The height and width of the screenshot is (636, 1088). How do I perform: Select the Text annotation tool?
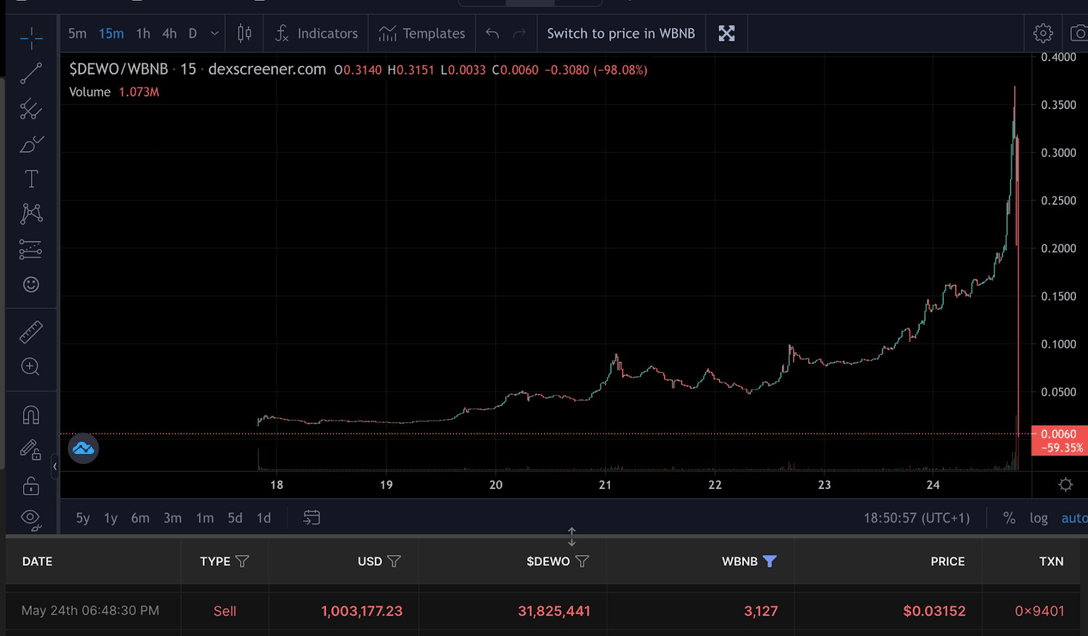coord(31,179)
